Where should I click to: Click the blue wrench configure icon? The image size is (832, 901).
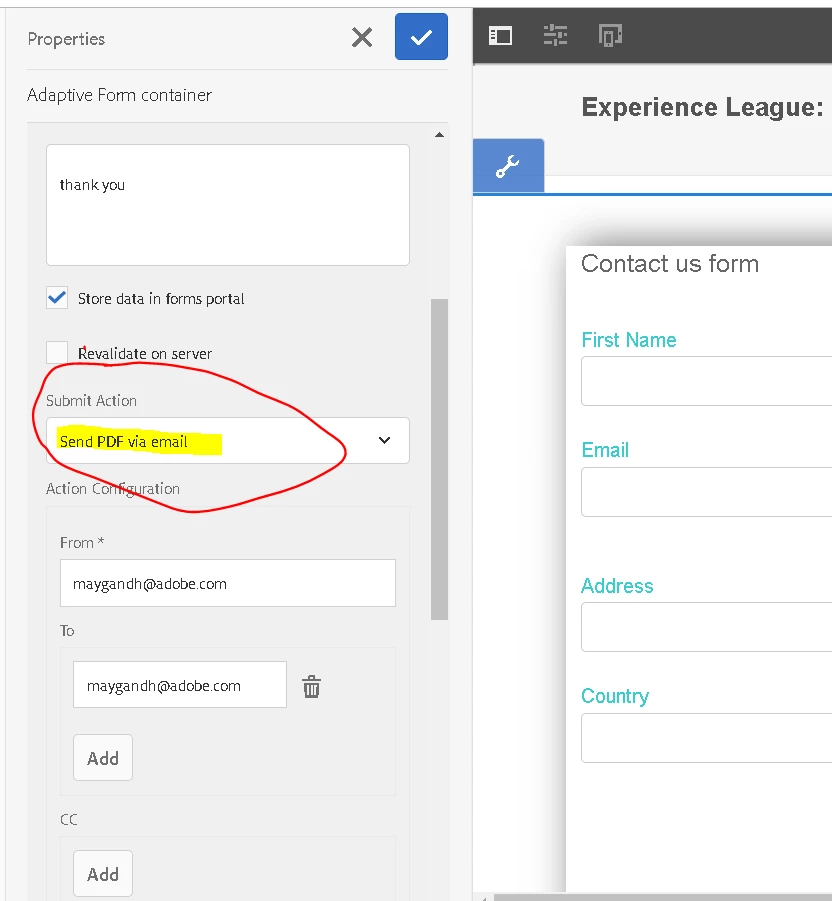point(508,165)
